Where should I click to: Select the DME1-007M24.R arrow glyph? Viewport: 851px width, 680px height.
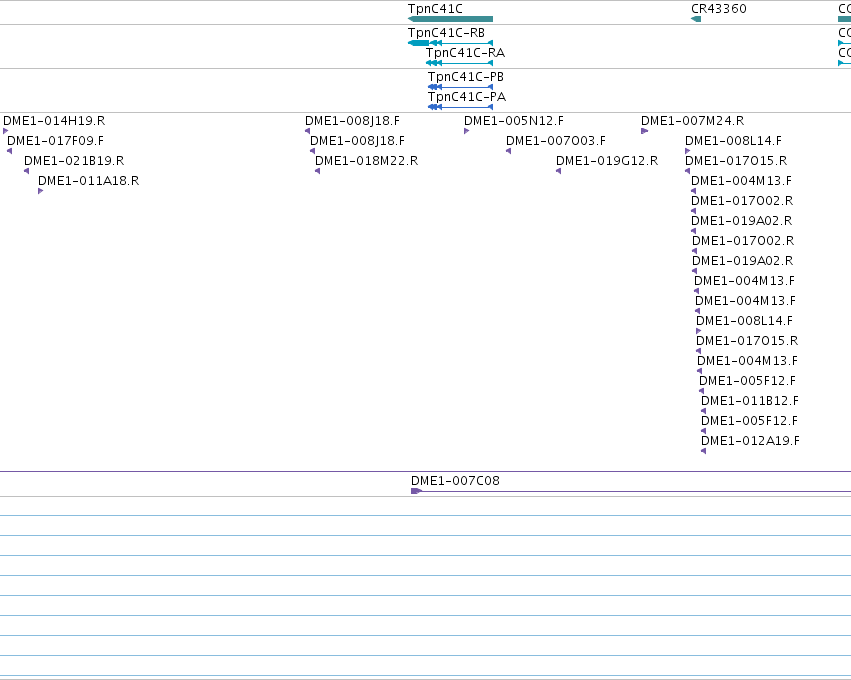pos(645,131)
